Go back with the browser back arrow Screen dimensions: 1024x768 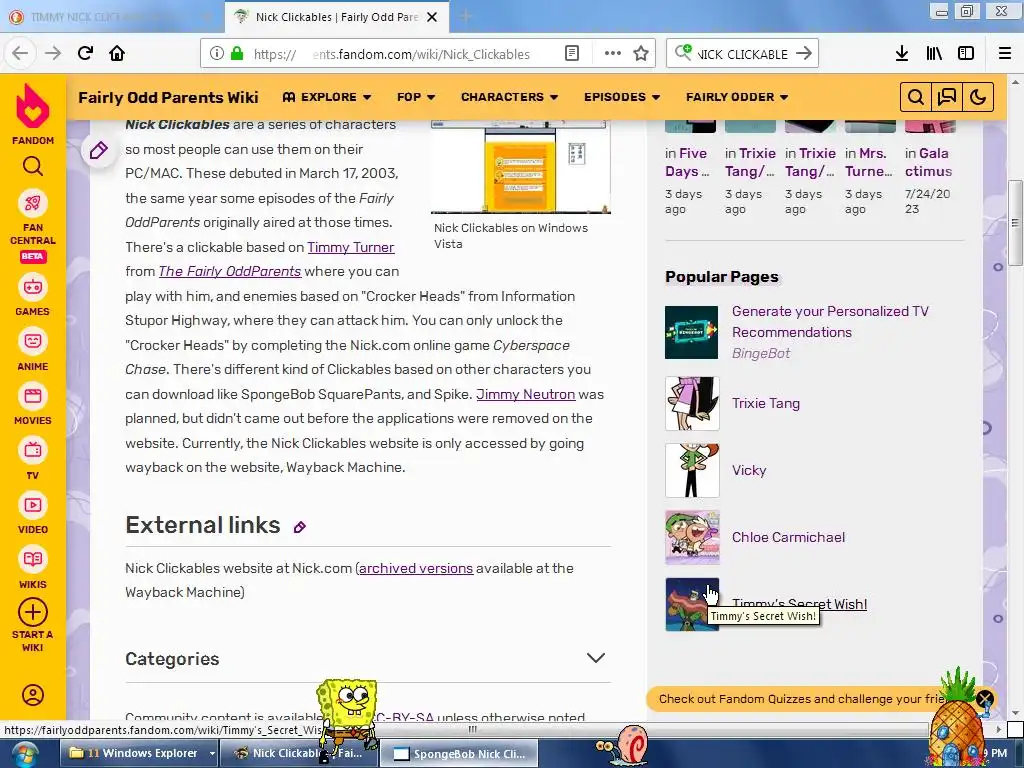tap(20, 54)
